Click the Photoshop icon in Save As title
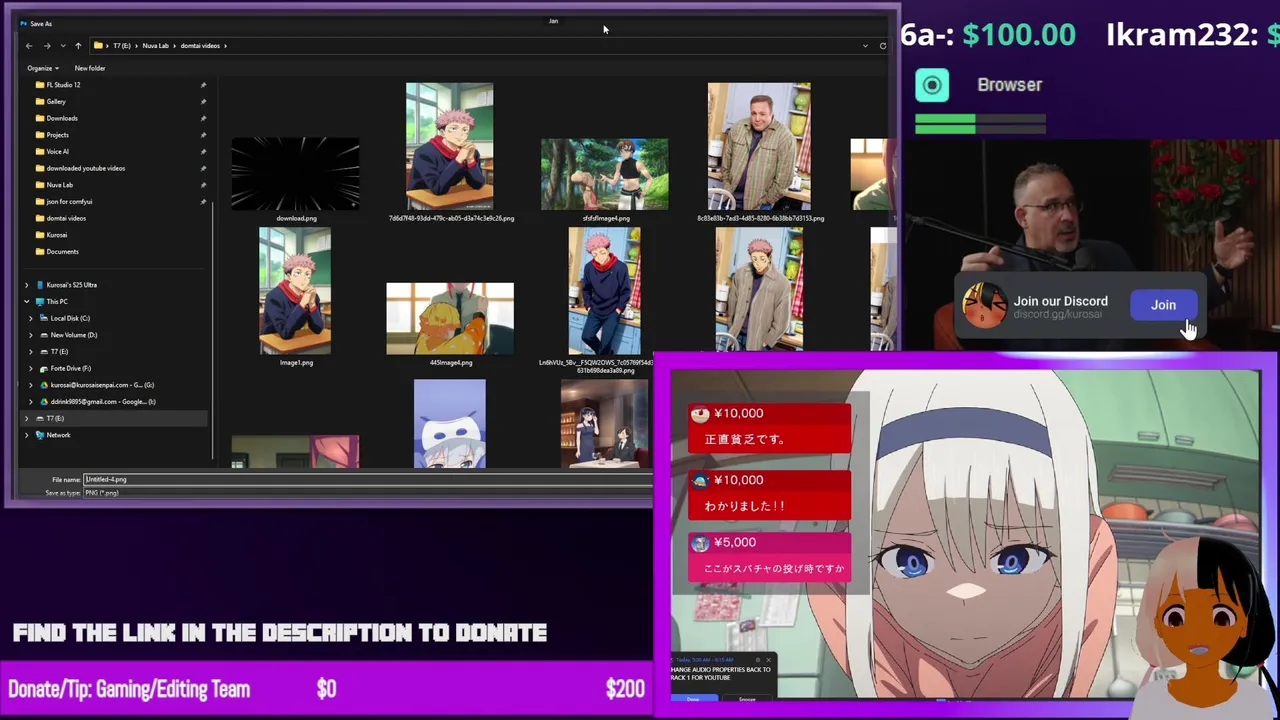The height and width of the screenshot is (720, 1280). click(x=23, y=23)
